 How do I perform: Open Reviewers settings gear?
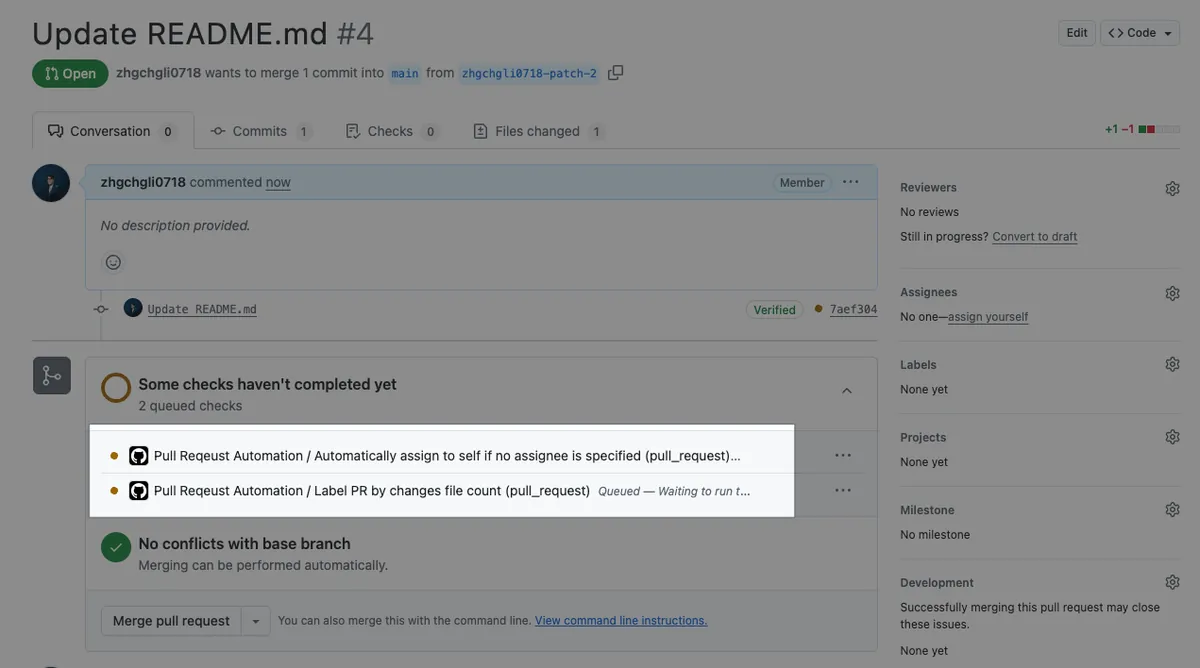pos(1172,188)
